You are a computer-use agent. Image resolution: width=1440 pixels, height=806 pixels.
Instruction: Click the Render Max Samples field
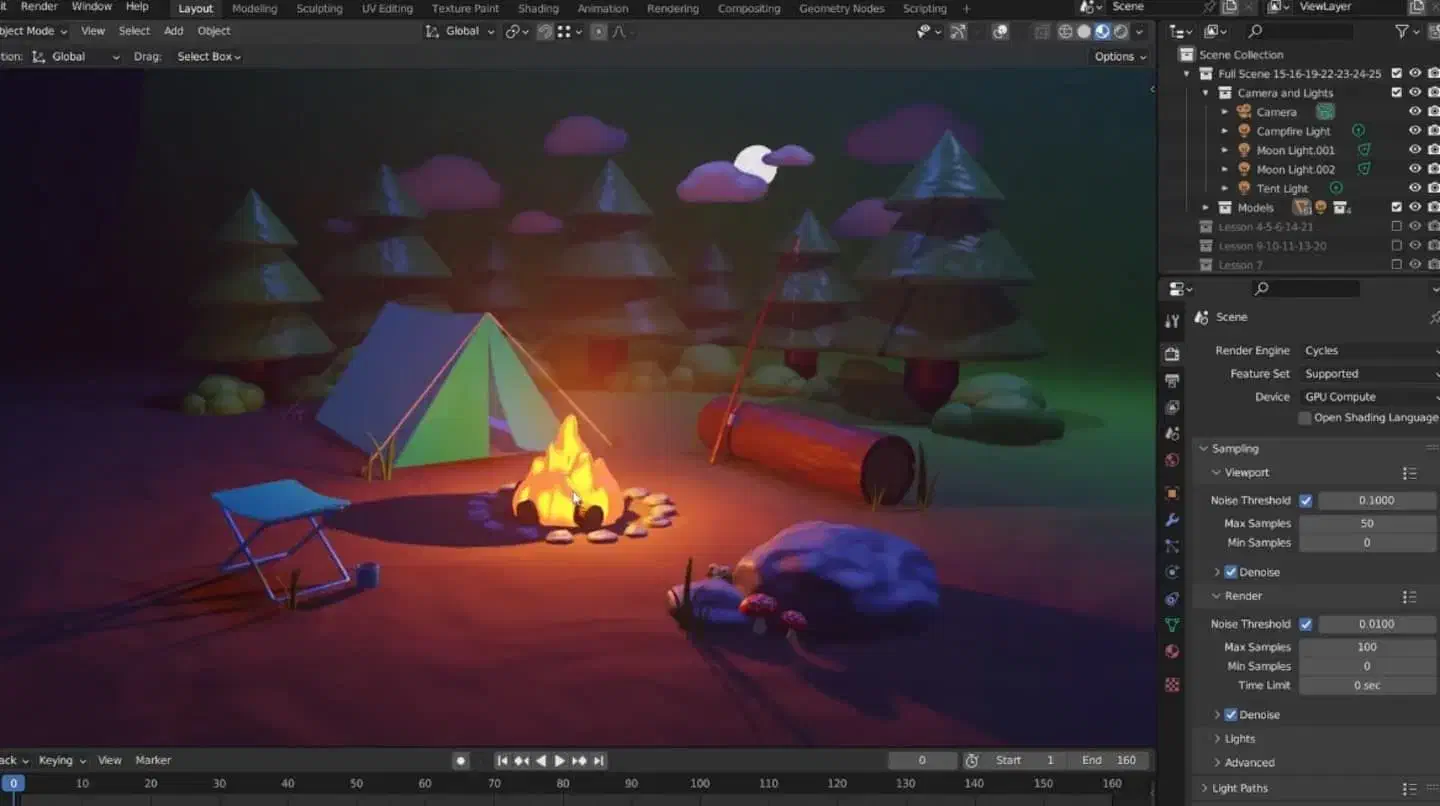[1367, 647]
